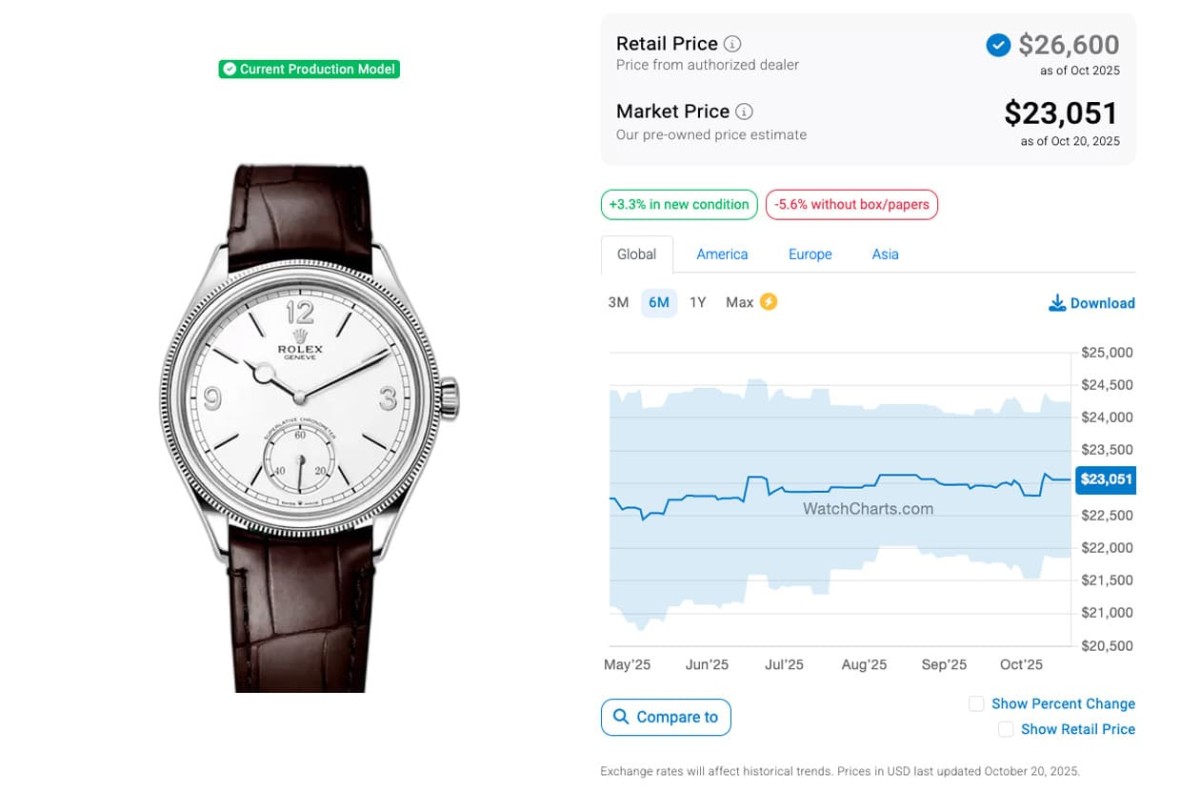Switch to the America tab
This screenshot has height=794, width=1200.
pos(722,254)
